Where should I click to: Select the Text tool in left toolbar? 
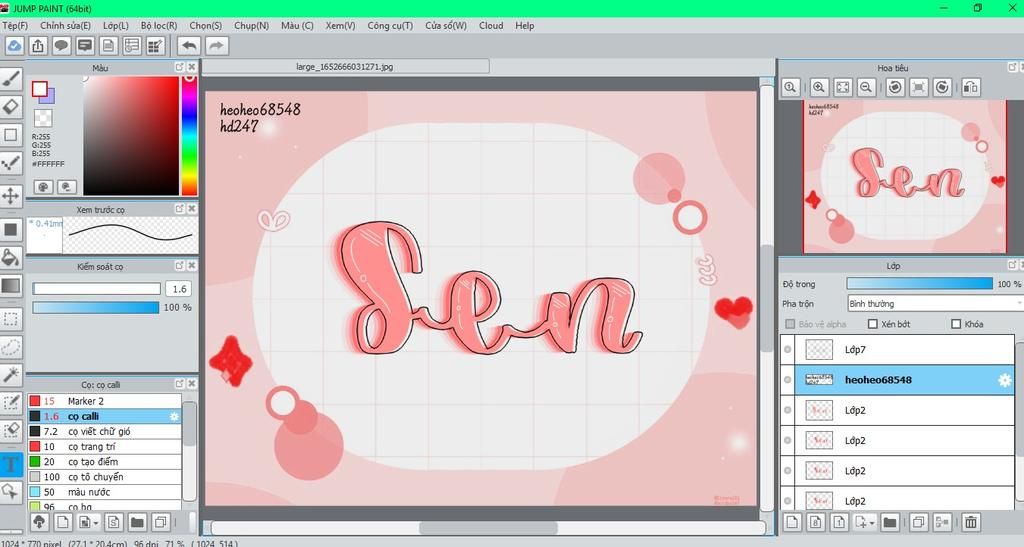pyautogui.click(x=11, y=464)
